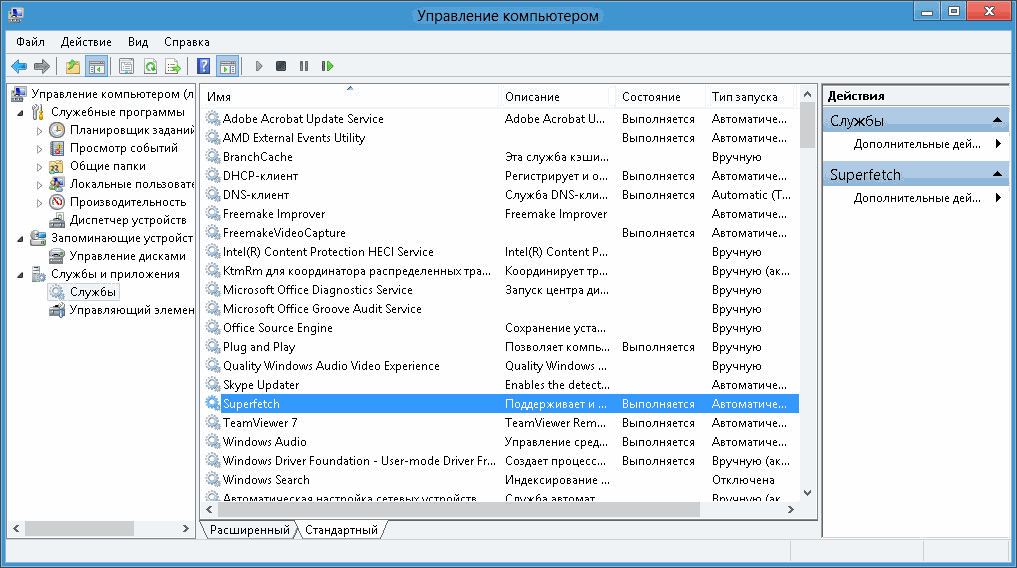Viewport: 1017px width, 568px height.
Task: Click the Export List toolbar icon
Action: [x=173, y=66]
